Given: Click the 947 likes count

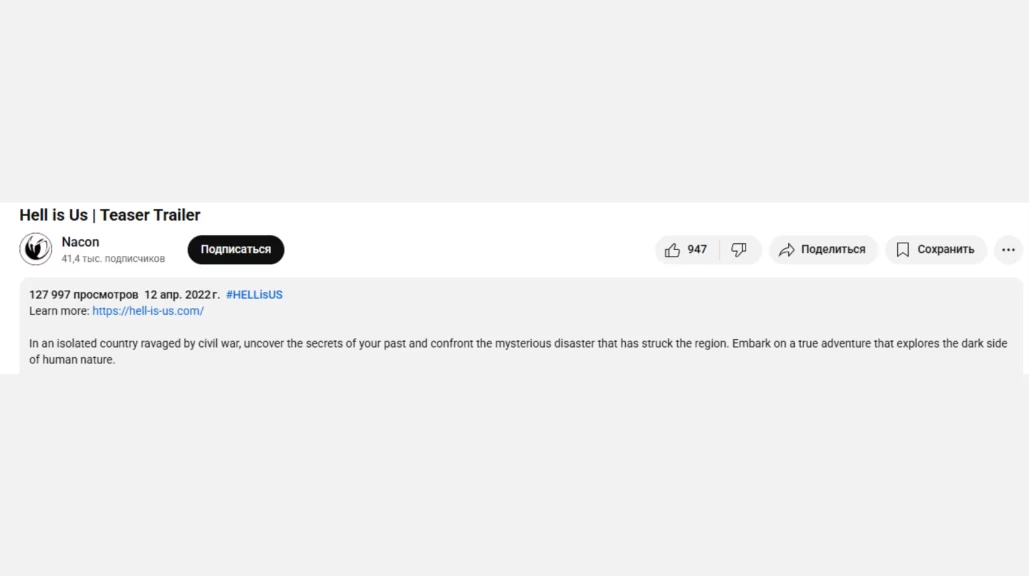Looking at the screenshot, I should (x=697, y=250).
